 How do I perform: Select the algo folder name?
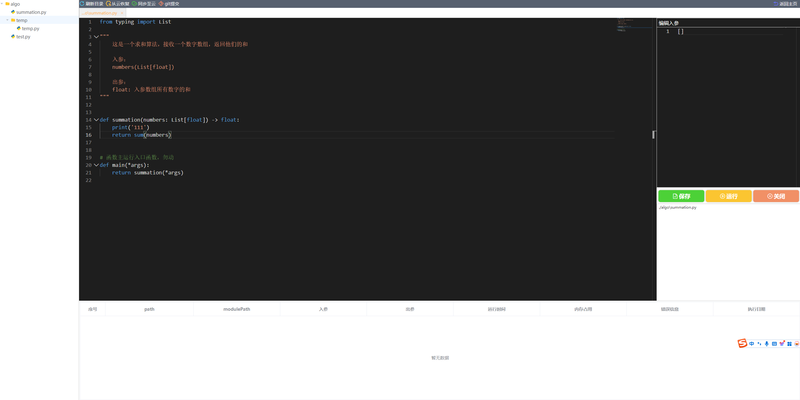tap(15, 4)
